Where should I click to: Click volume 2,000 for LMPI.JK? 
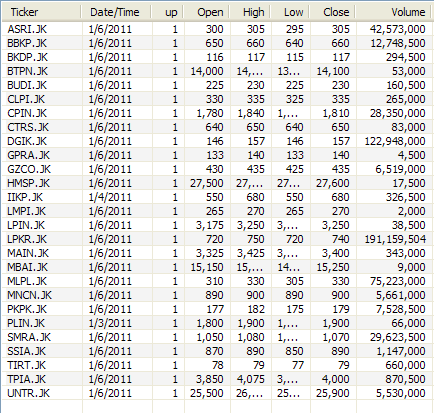pyautogui.click(x=412, y=211)
